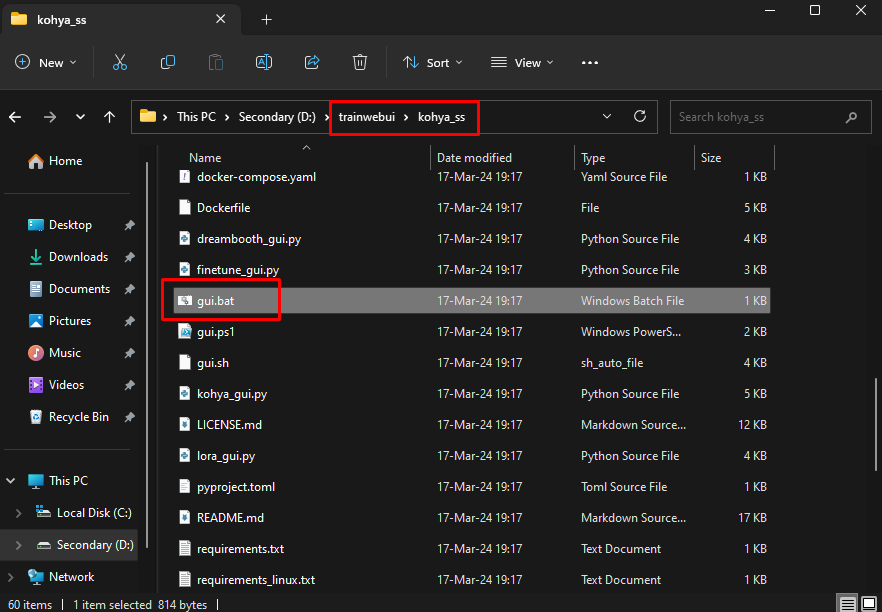This screenshot has height=612, width=882.
Task: Open a new File Explorer tab
Action: point(267,19)
